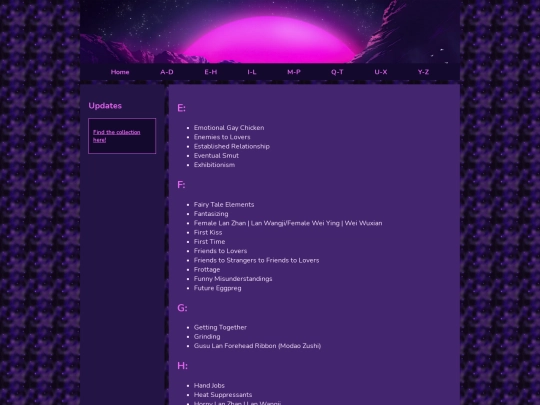Go to the A-D section
This screenshot has height=405, width=540.
point(167,72)
